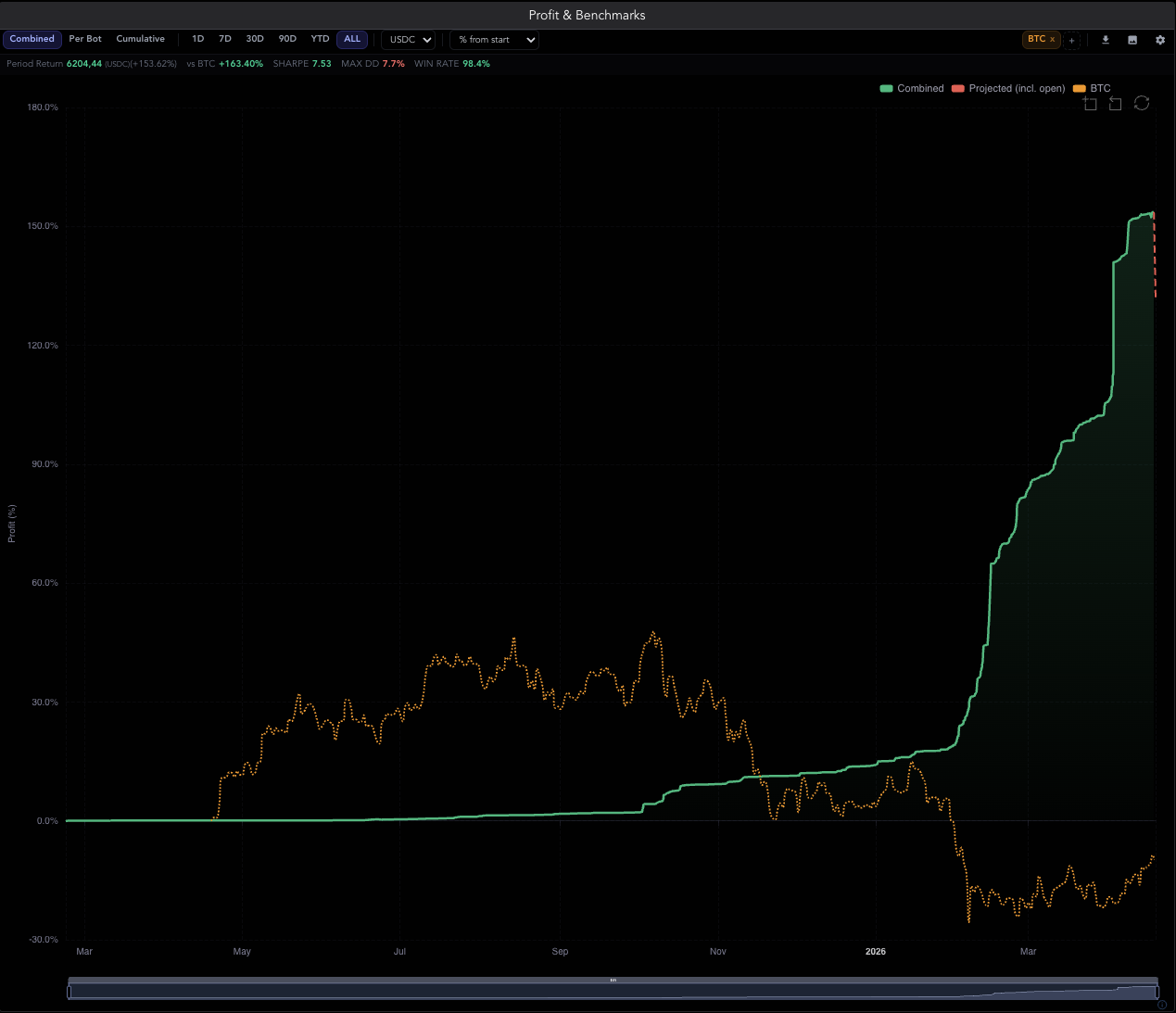The width and height of the screenshot is (1176, 1013).
Task: Open chart settings via the gear icon
Action: [x=1160, y=40]
